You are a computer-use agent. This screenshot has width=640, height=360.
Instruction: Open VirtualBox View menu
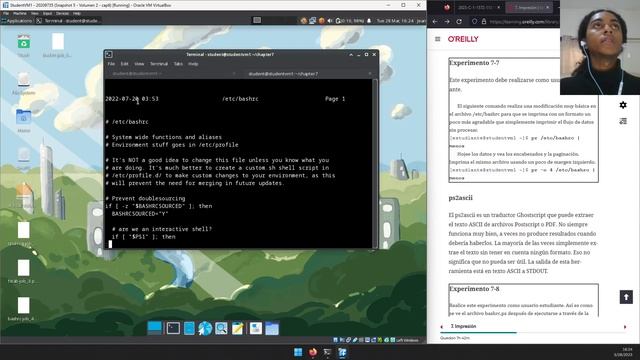(35, 13)
